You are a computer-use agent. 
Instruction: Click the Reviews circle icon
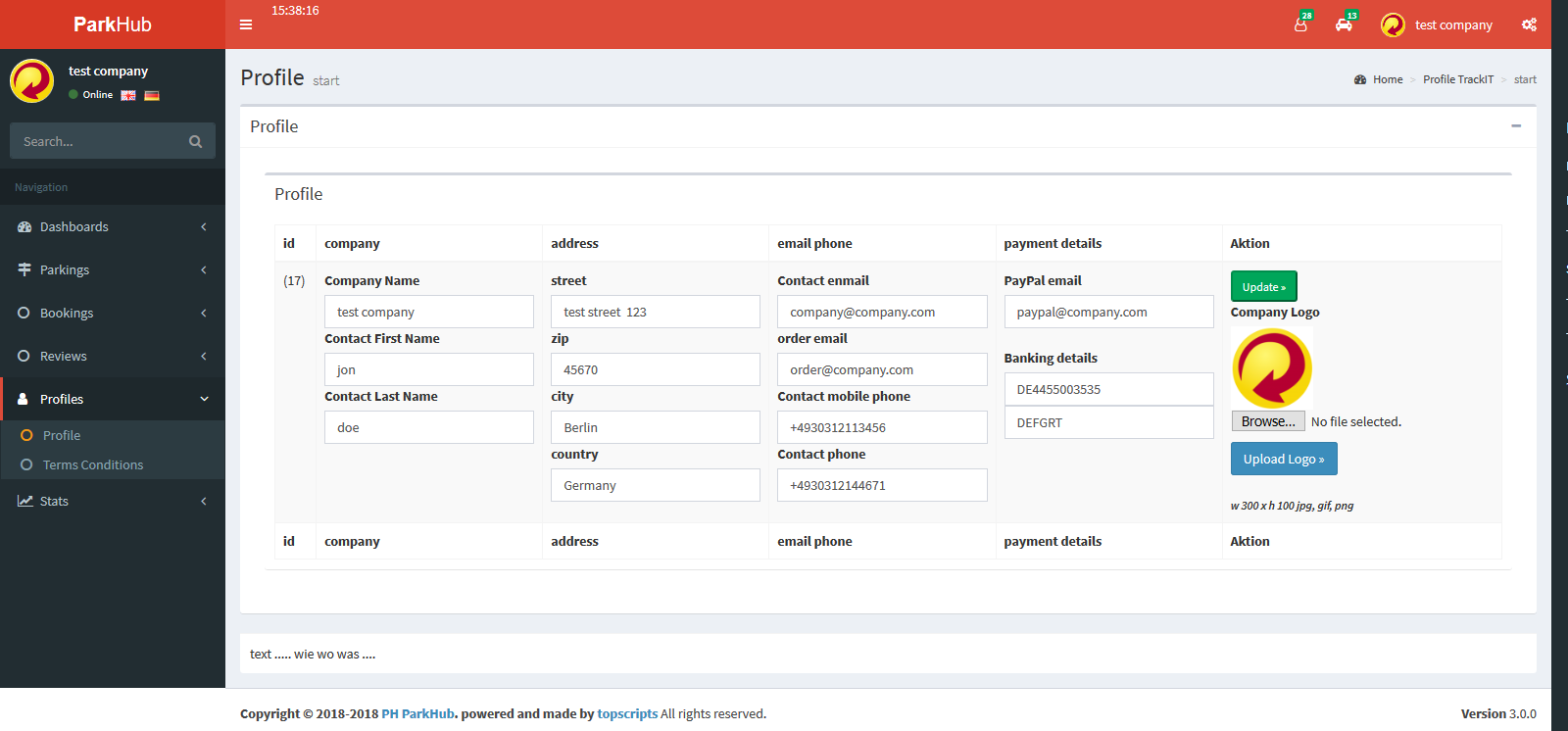[24, 356]
